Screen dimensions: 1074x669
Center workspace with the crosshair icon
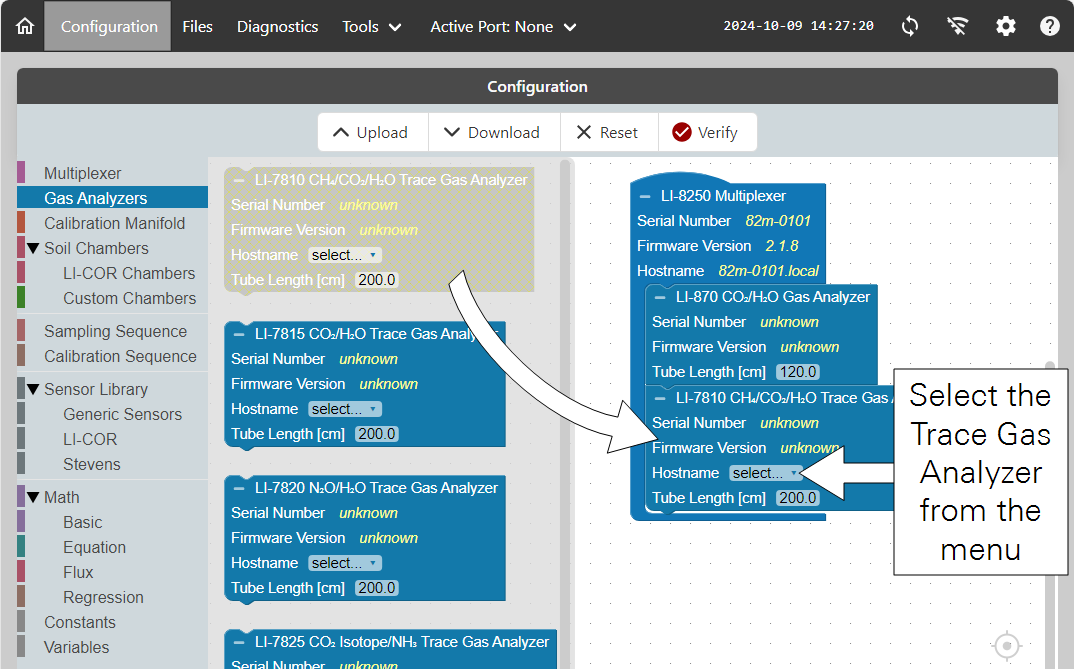pos(1007,645)
